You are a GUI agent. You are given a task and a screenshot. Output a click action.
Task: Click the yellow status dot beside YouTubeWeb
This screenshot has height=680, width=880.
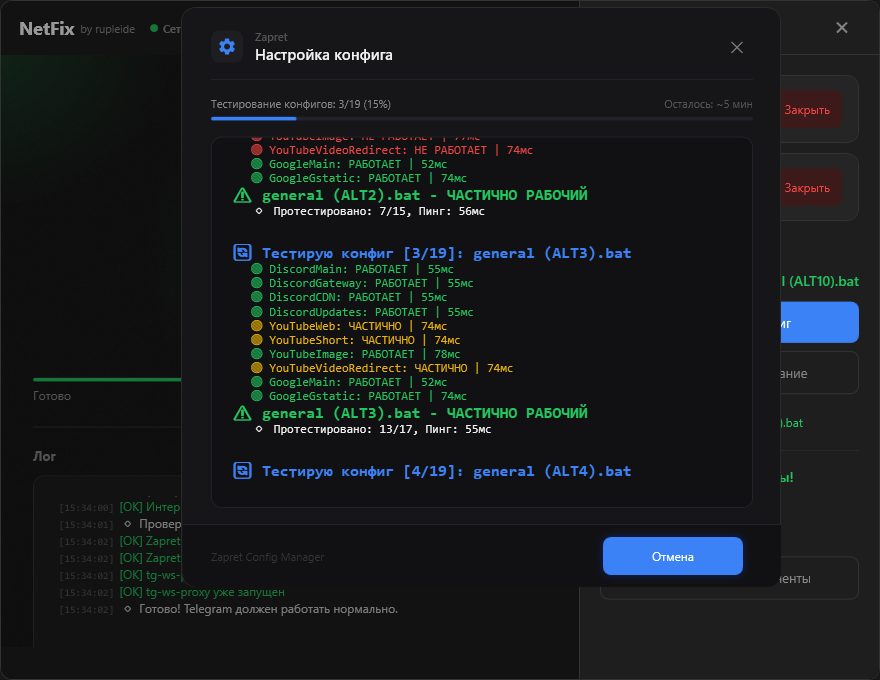[256, 325]
